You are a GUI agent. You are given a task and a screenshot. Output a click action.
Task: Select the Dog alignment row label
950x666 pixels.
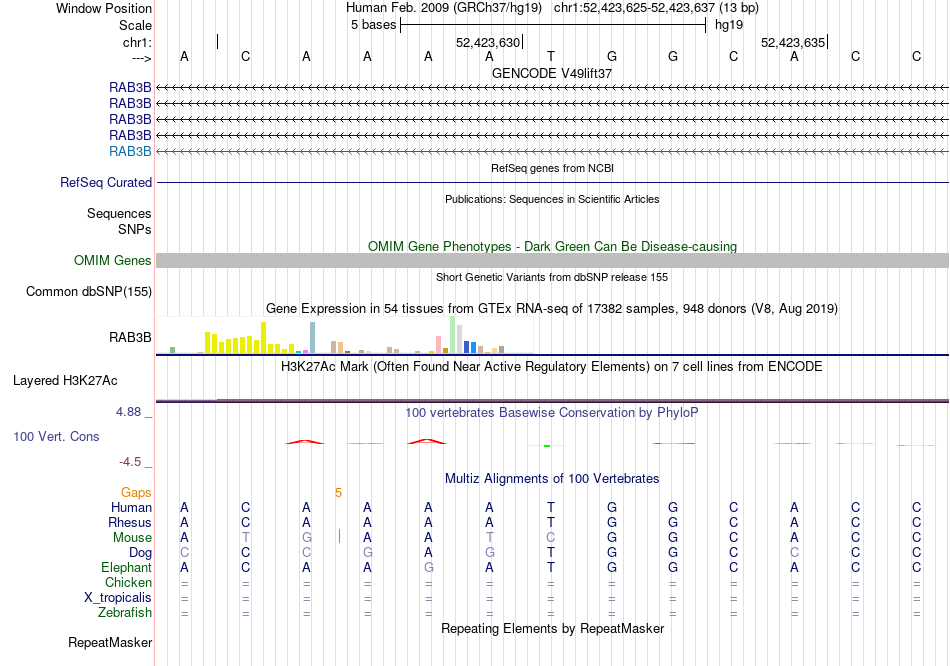(x=141, y=553)
